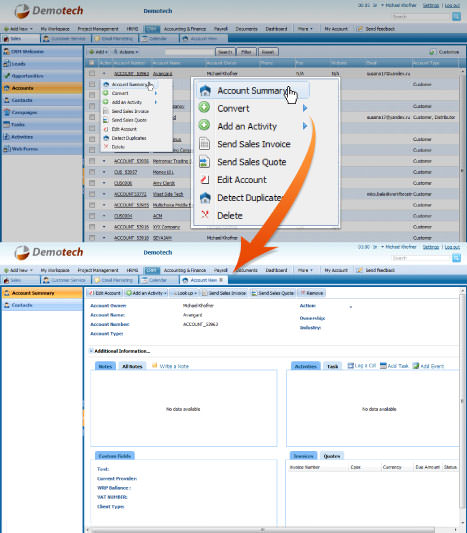Click Log a Call beside the Activities tabs
This screenshot has width=467, height=533.
[362, 366]
